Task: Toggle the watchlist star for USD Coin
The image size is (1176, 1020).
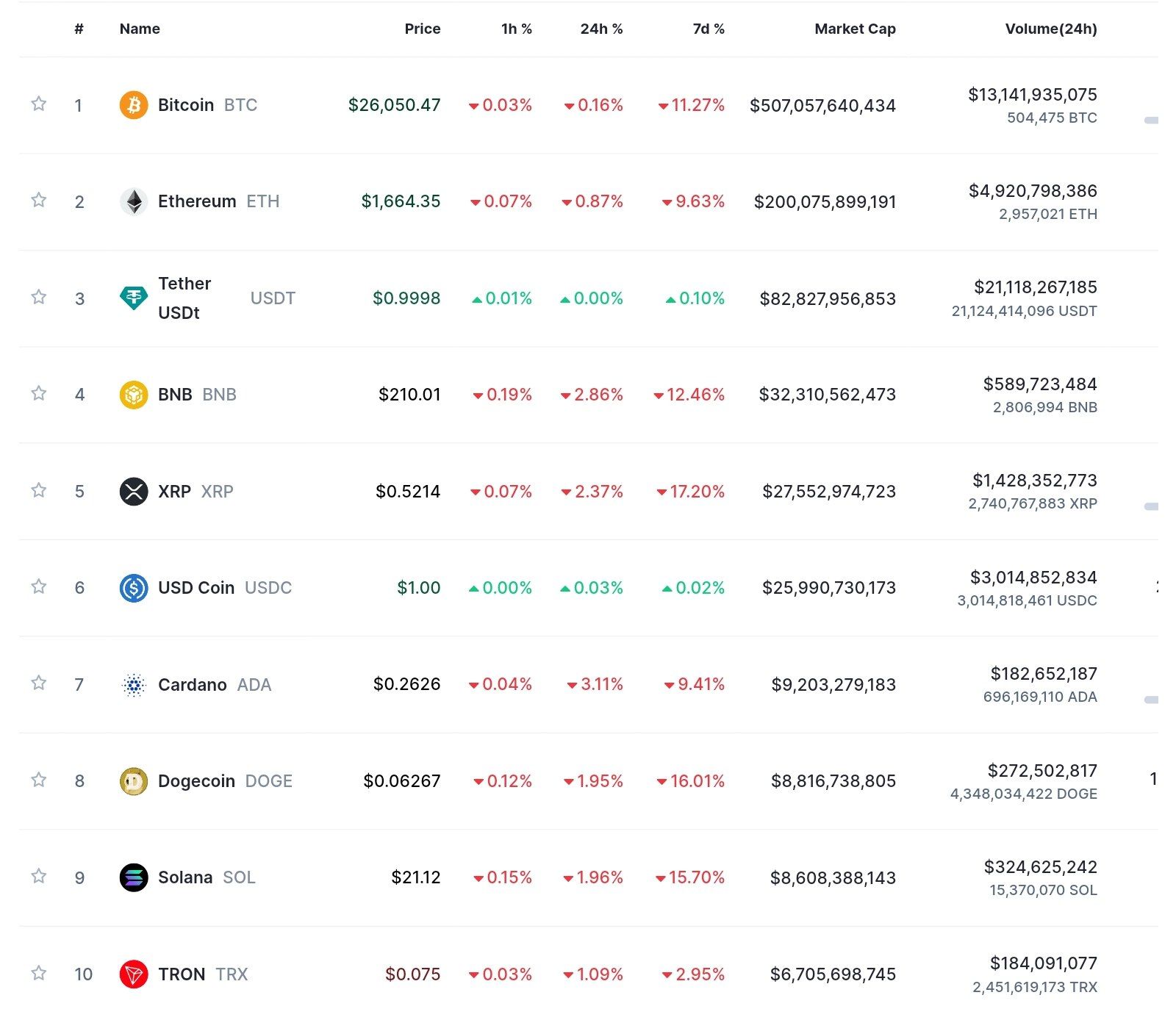Action: (x=39, y=586)
